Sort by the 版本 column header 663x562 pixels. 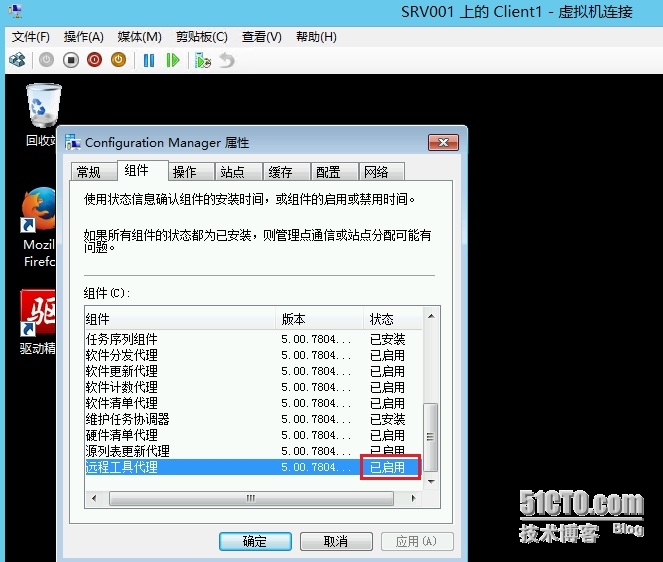tap(320, 319)
